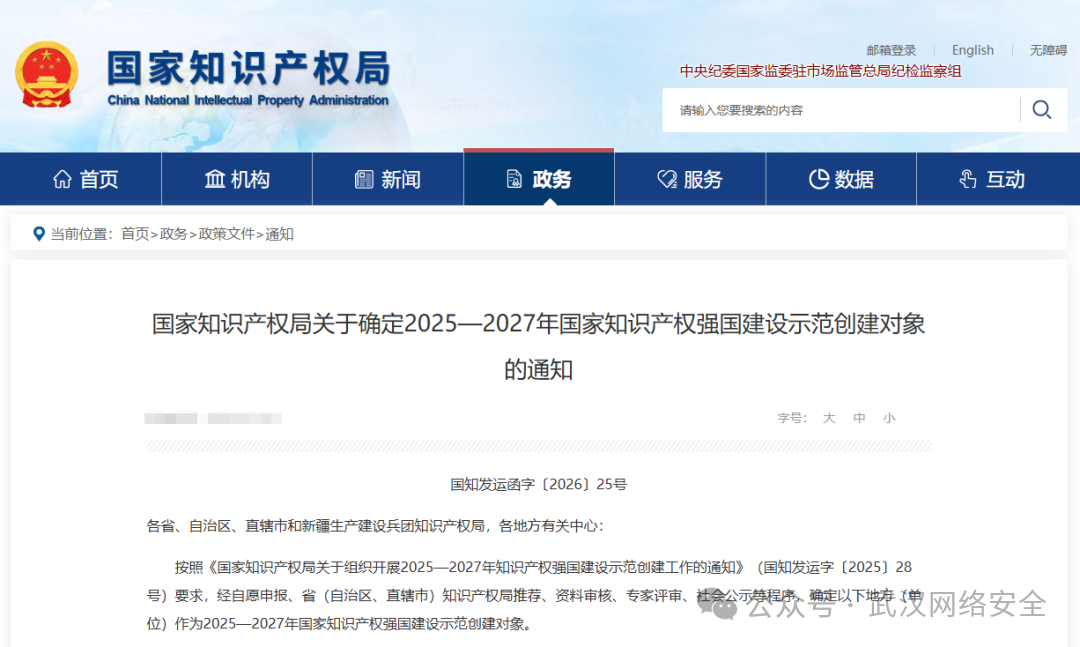
Task: Set font size to 中
Action: [859, 418]
